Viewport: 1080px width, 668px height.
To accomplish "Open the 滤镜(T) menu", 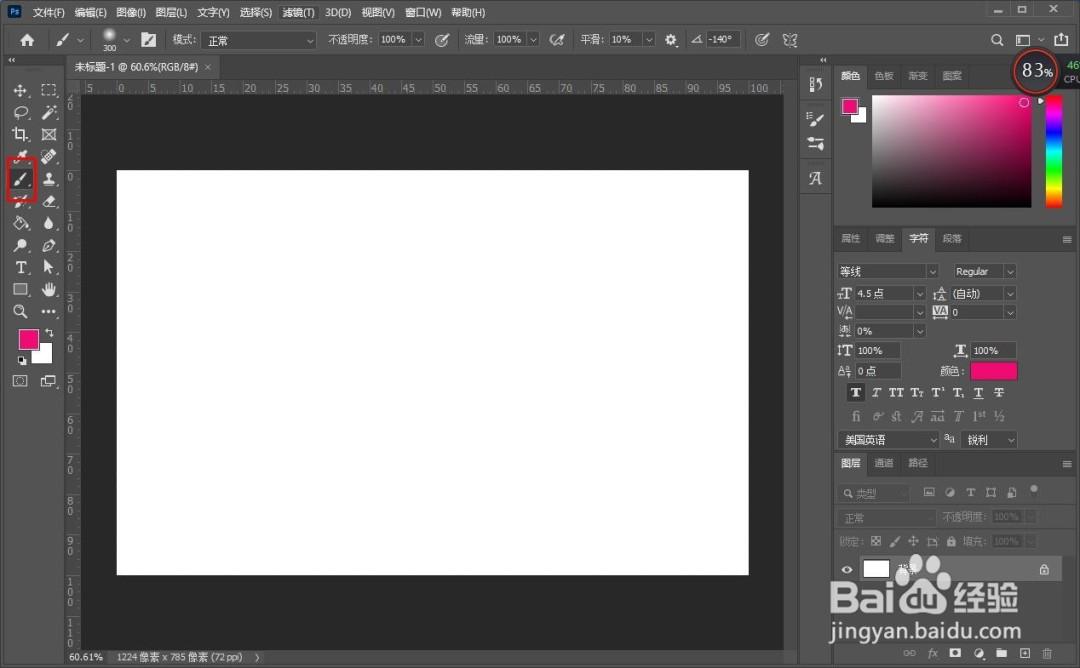I will click(298, 12).
